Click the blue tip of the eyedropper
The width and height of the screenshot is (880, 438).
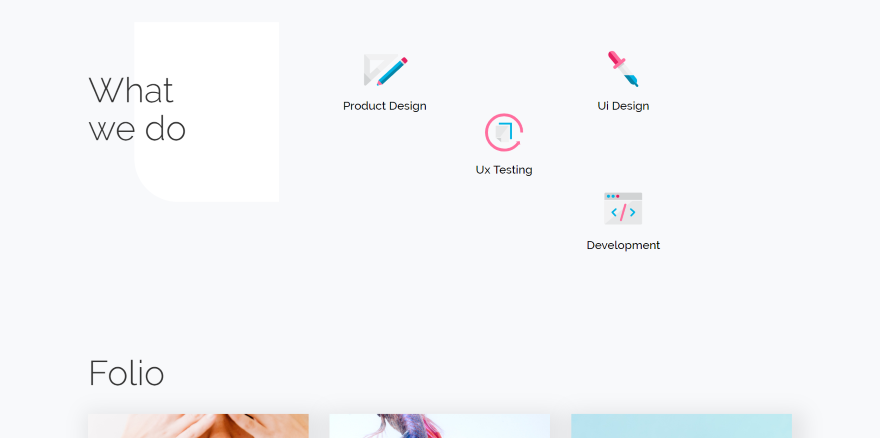[x=632, y=80]
